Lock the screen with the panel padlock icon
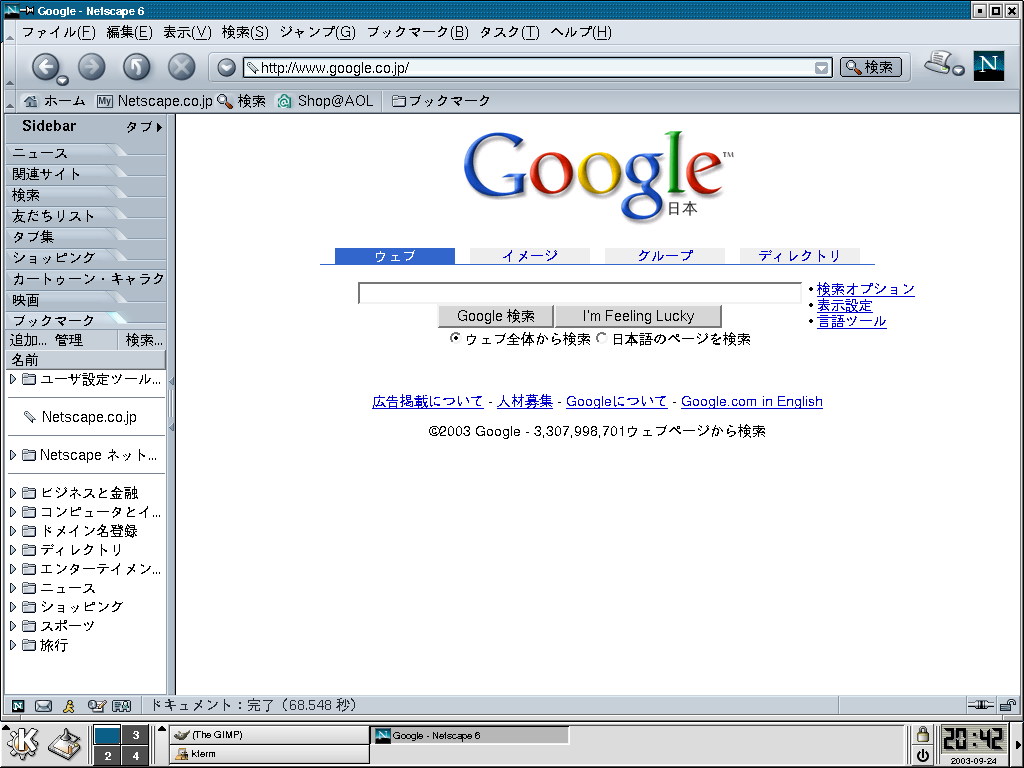This screenshot has width=1024, height=768. click(923, 735)
